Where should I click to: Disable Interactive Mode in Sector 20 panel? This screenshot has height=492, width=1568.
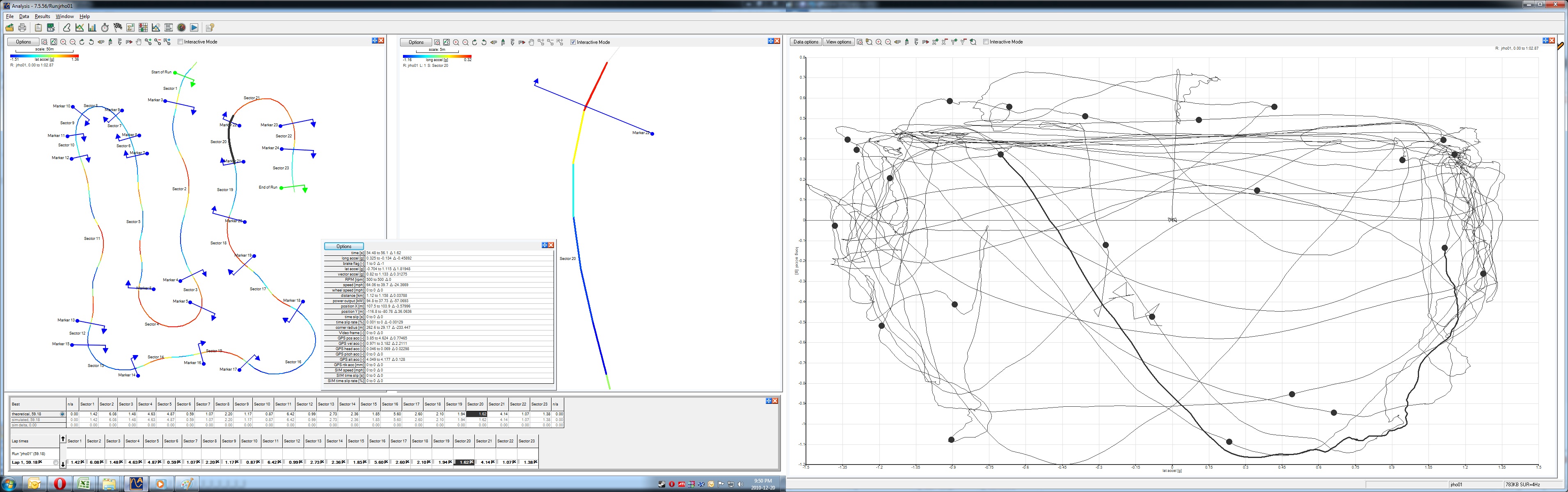point(573,42)
